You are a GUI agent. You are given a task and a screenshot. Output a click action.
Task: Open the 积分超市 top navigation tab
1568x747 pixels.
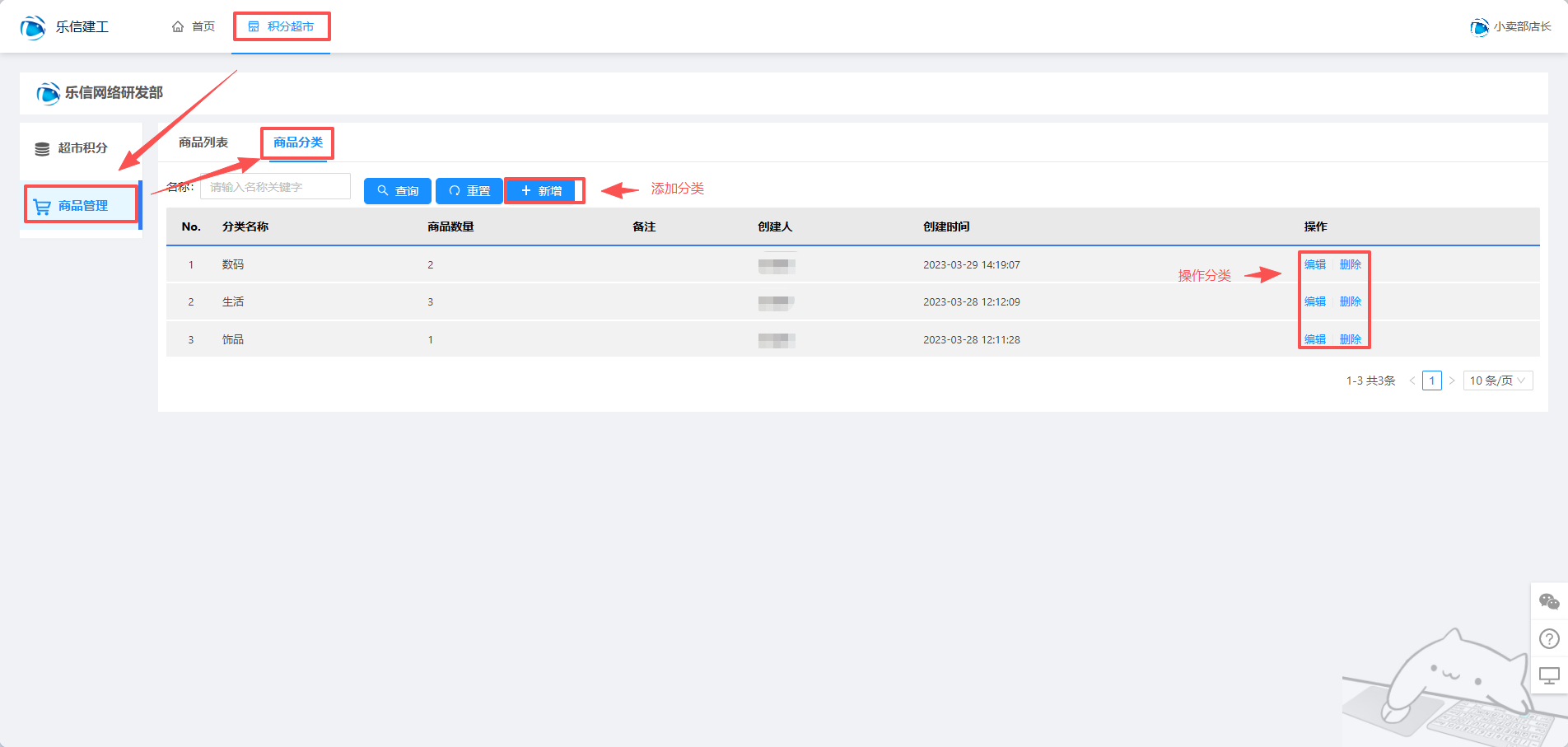(282, 27)
